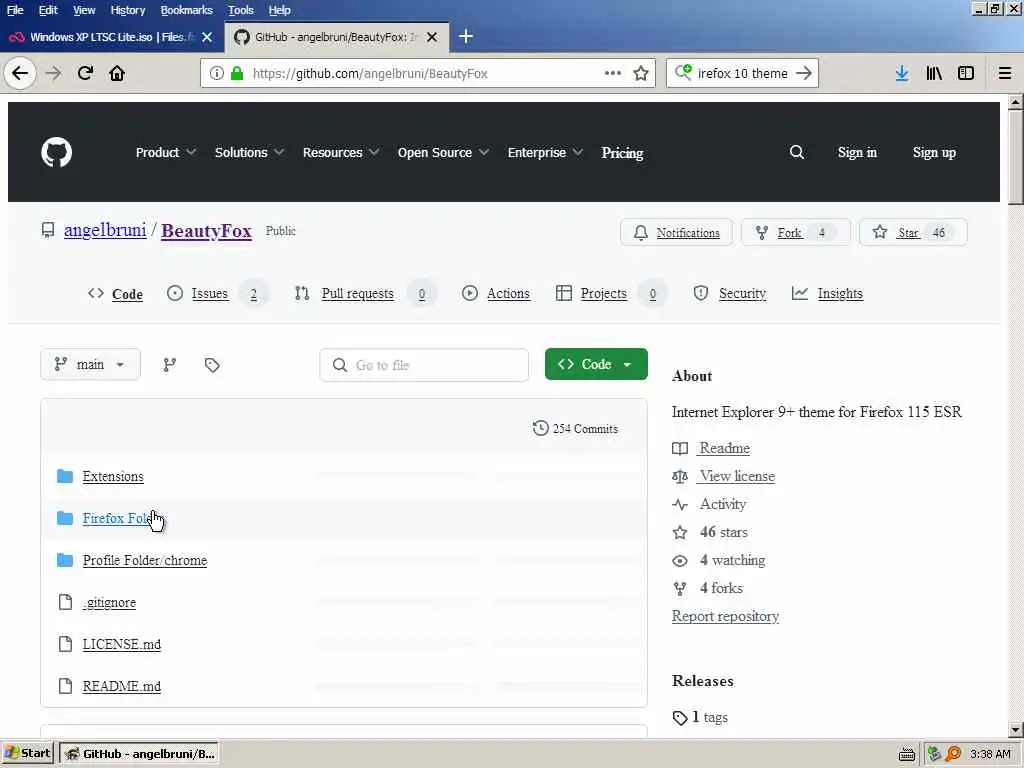The height and width of the screenshot is (768, 1024).
Task: Click the keyboard icon in system tray
Action: point(906,754)
